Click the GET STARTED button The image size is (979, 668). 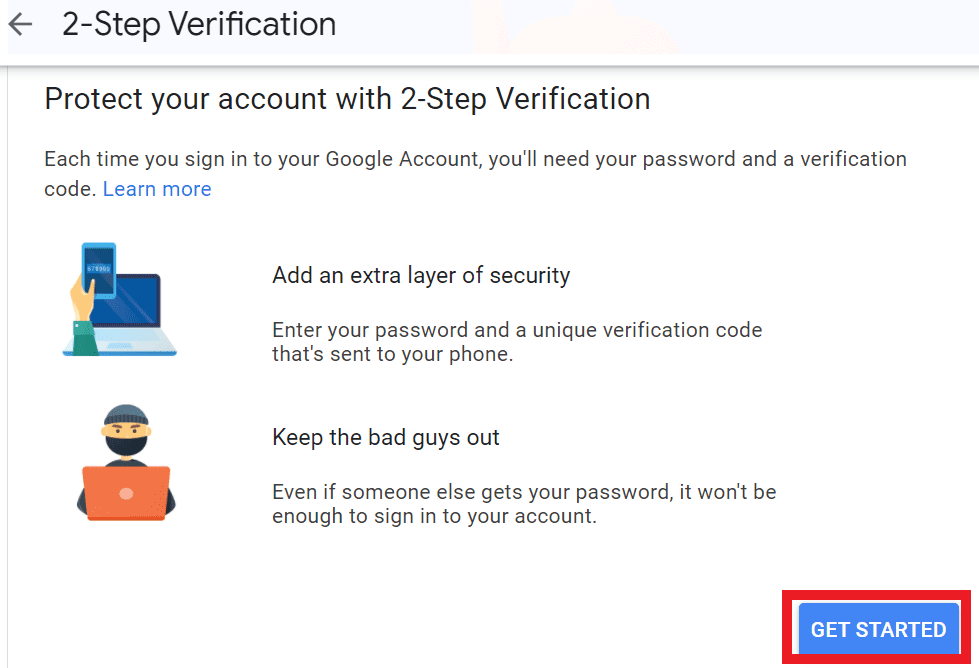878,629
